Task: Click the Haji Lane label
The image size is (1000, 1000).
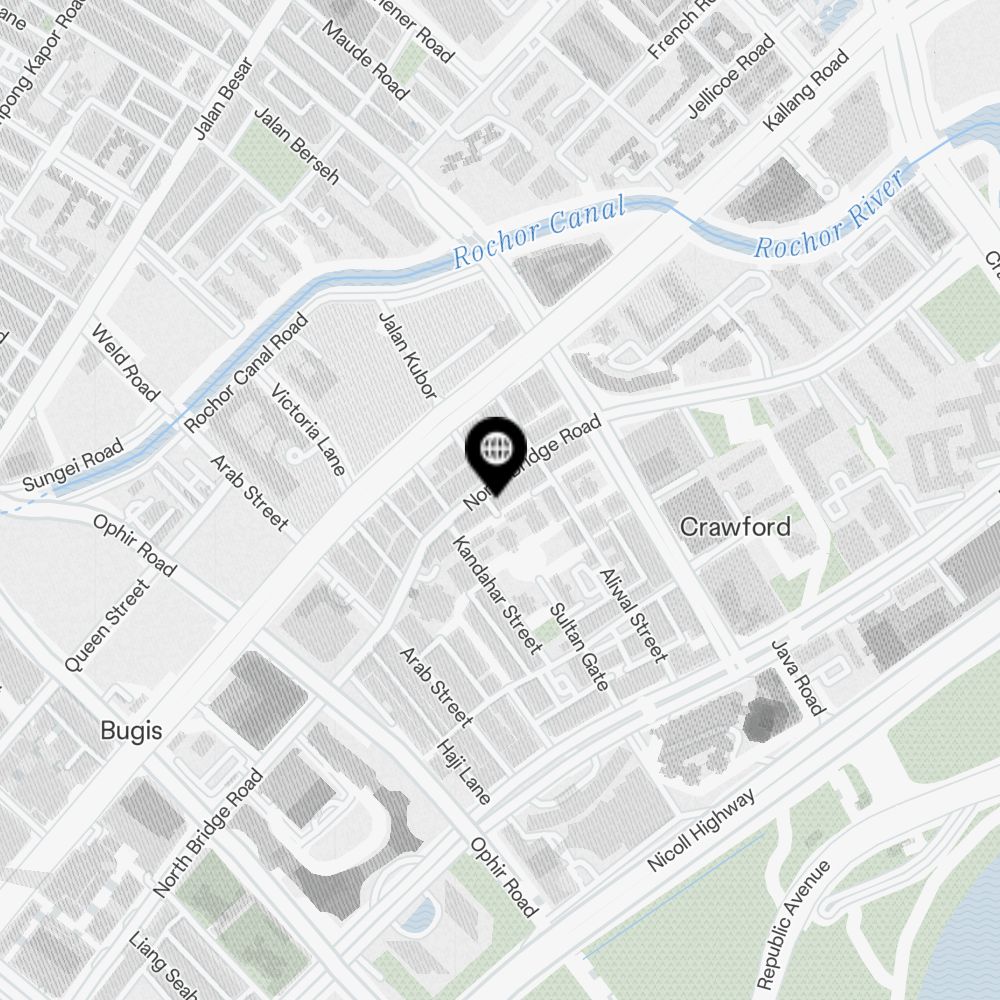Action: pyautogui.click(x=464, y=772)
